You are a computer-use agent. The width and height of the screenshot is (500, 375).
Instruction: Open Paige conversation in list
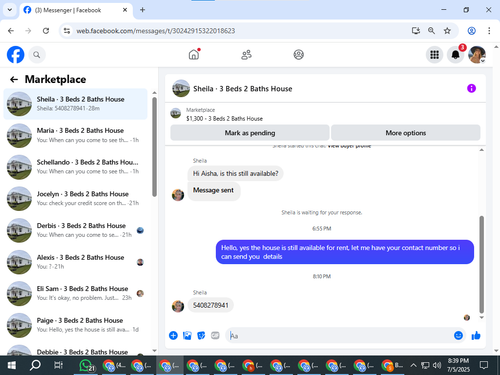(75, 325)
